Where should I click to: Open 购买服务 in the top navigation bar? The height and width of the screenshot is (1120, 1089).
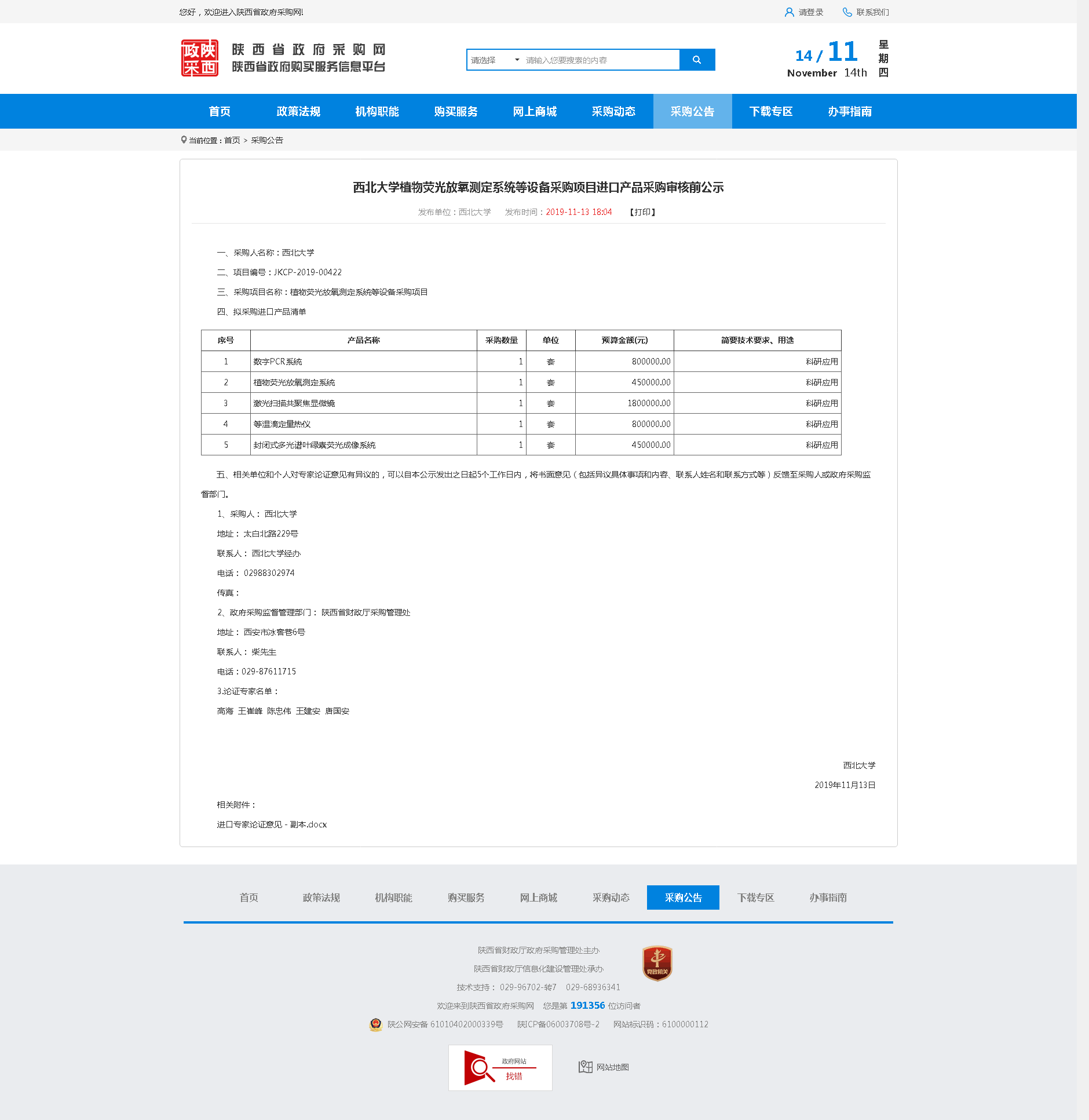(456, 111)
